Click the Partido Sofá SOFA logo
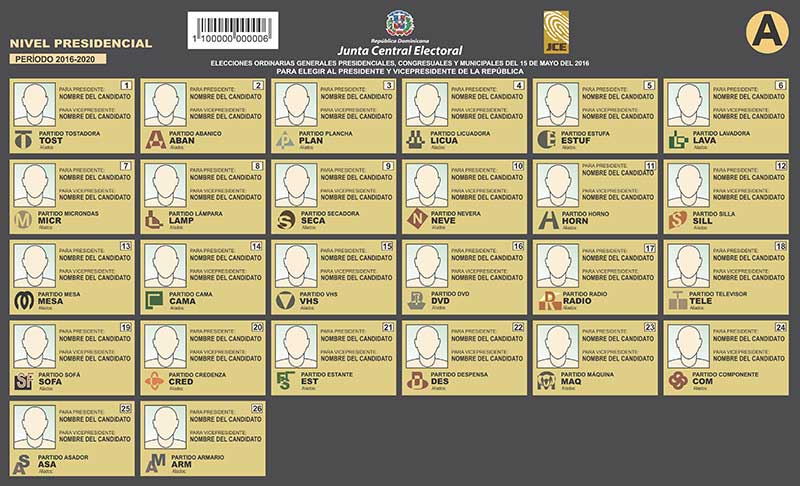This screenshot has width=800, height=486. click(24, 381)
